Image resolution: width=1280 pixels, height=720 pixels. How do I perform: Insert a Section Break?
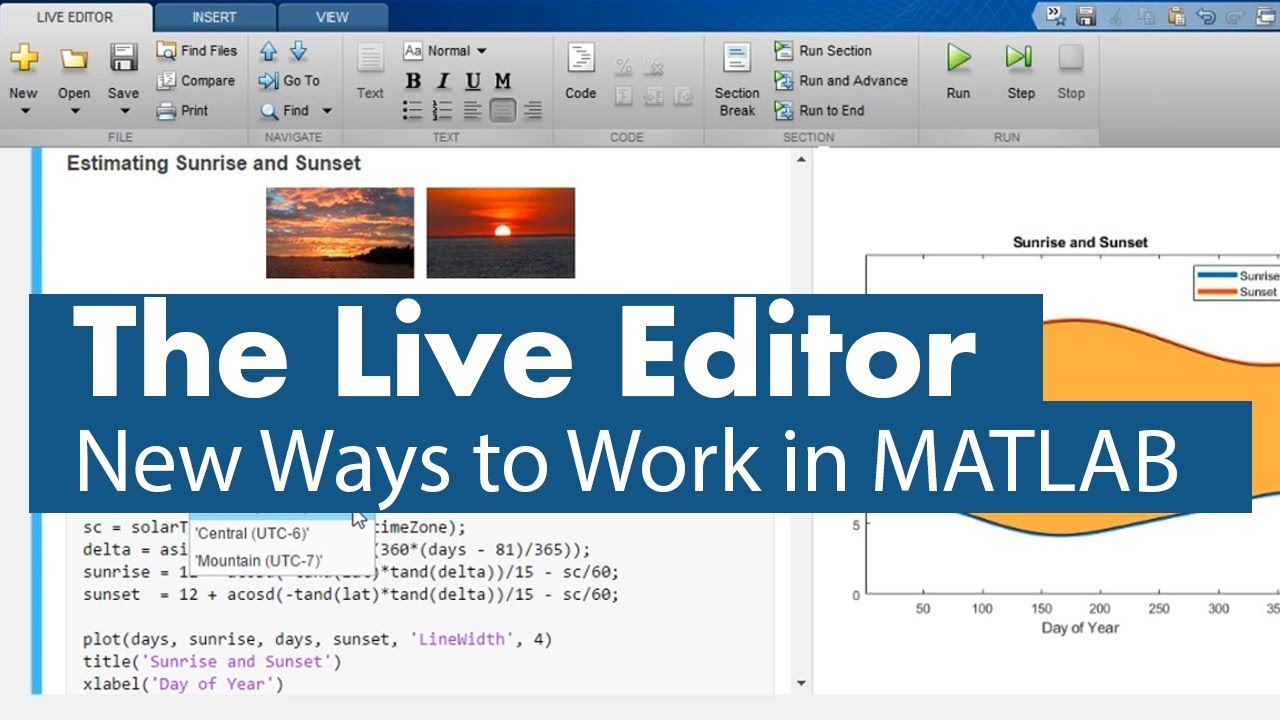coord(737,80)
